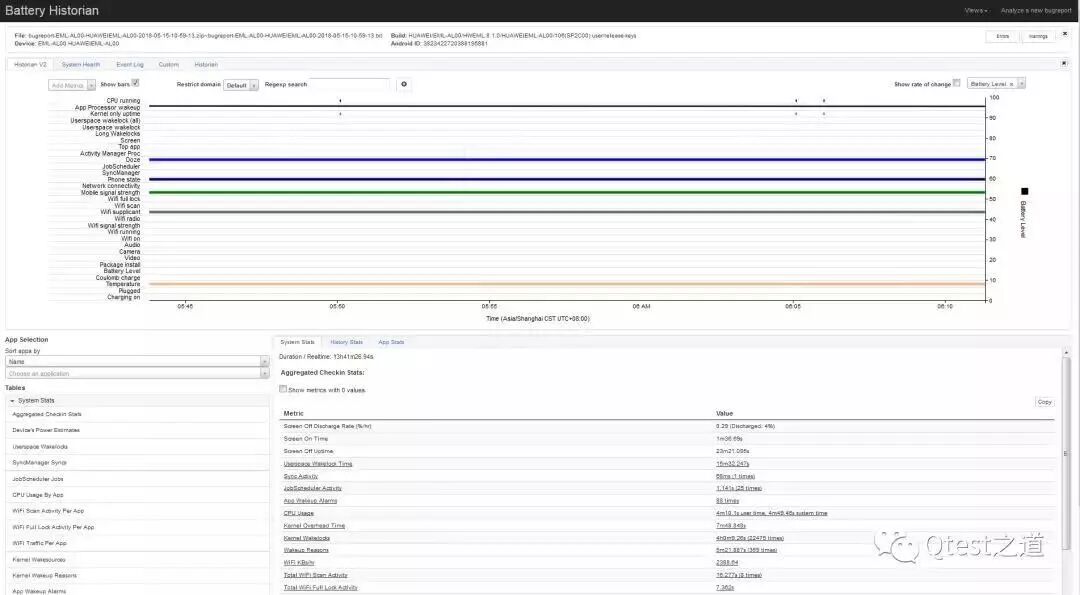
Task: Open the Custom tab
Action: [x=168, y=64]
